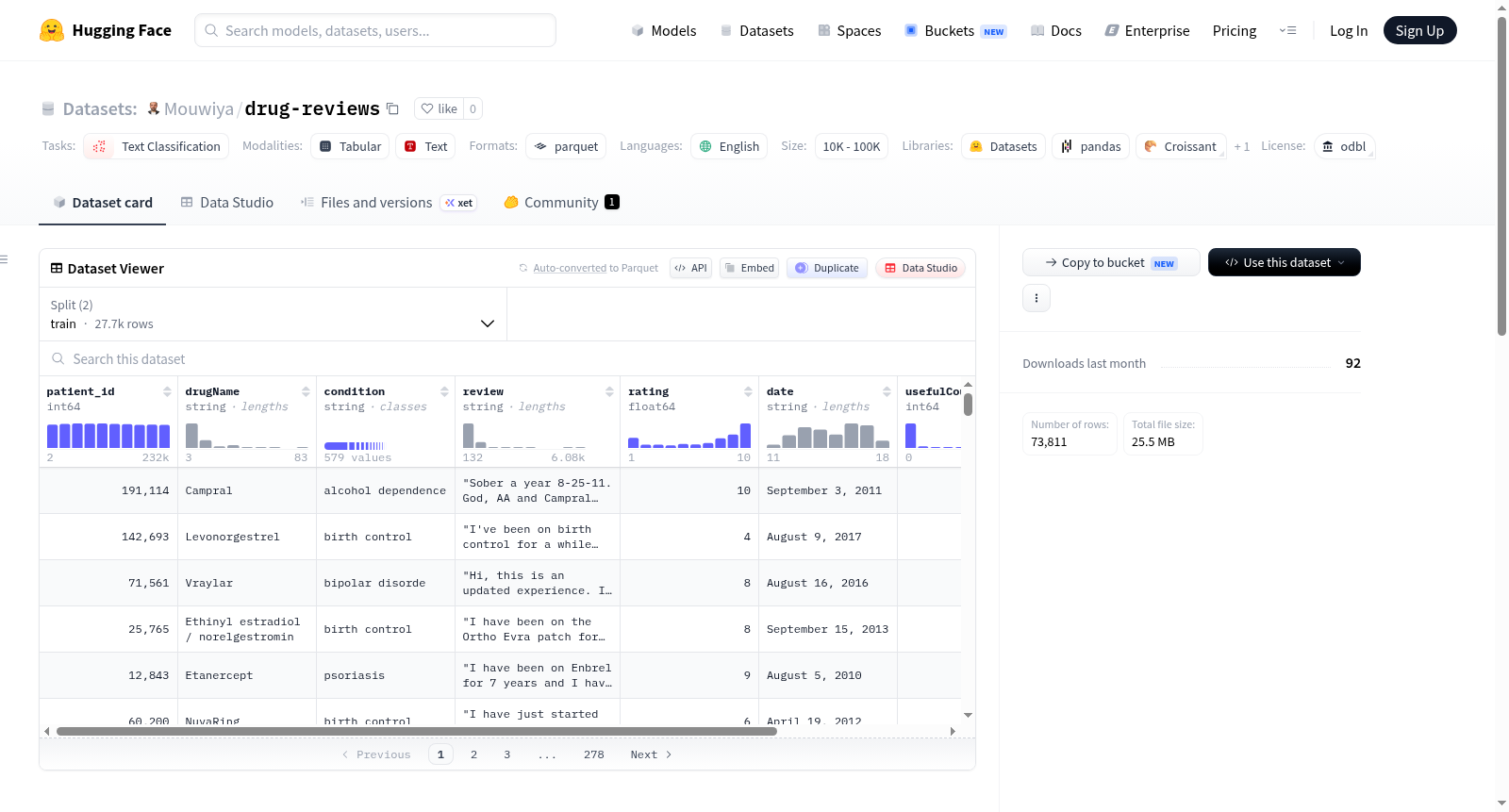Click the API button in Dataset Viewer
Image resolution: width=1509 pixels, height=812 pixels.
coord(690,268)
